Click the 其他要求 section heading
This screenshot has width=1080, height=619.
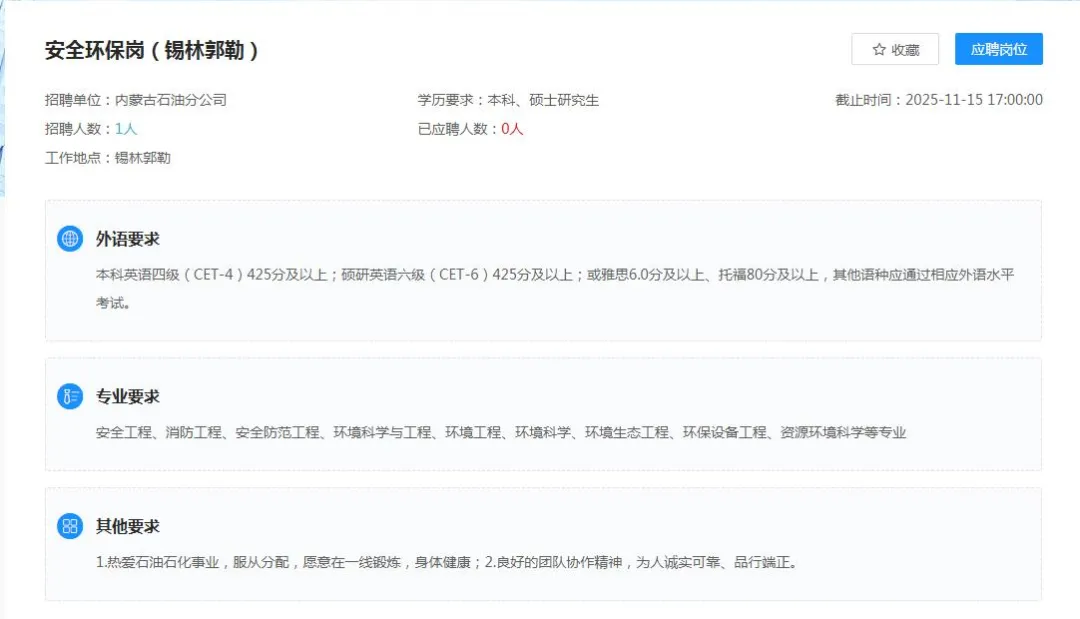(x=127, y=526)
